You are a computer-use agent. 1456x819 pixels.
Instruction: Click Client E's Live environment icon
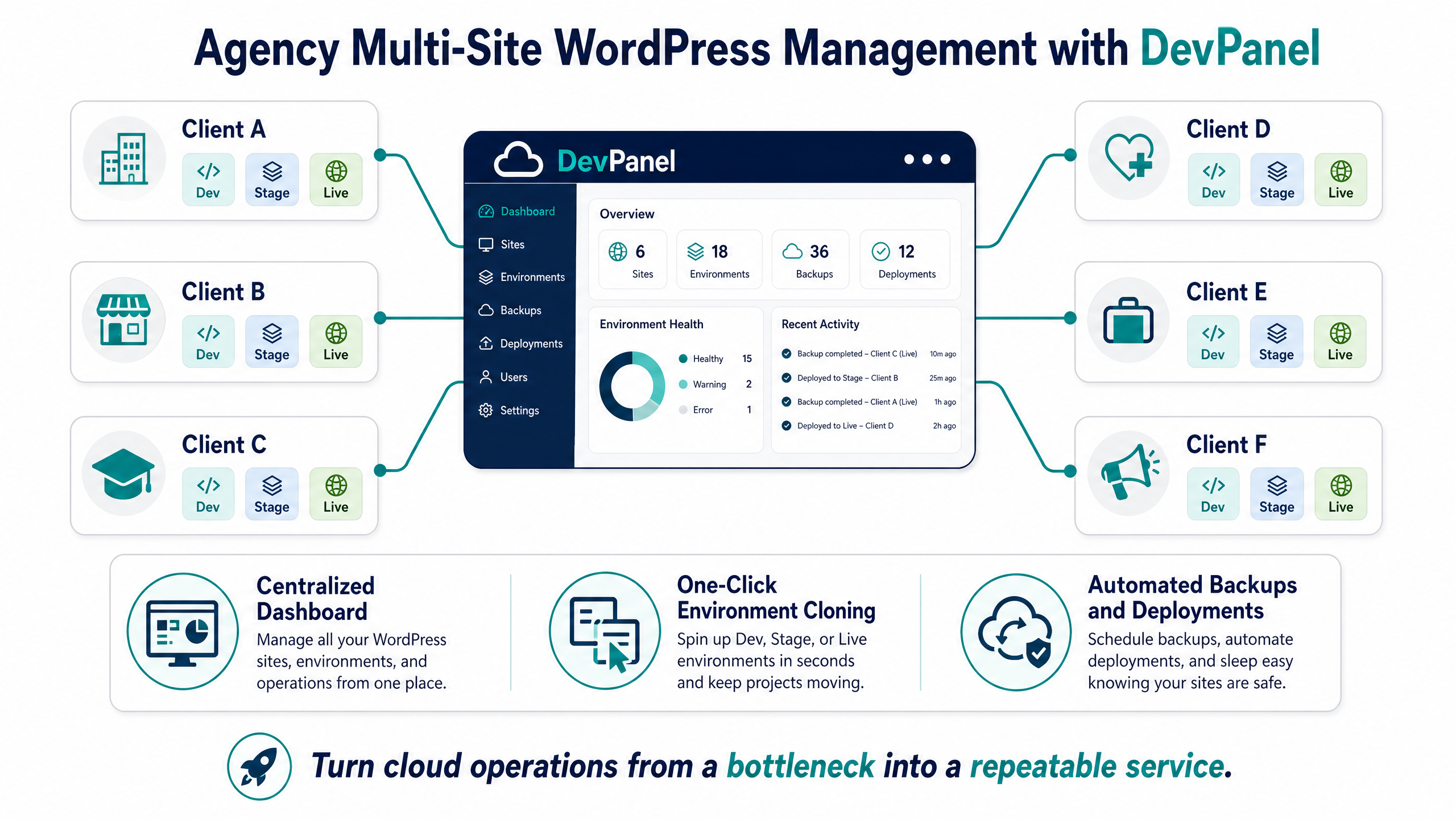coord(1340,341)
